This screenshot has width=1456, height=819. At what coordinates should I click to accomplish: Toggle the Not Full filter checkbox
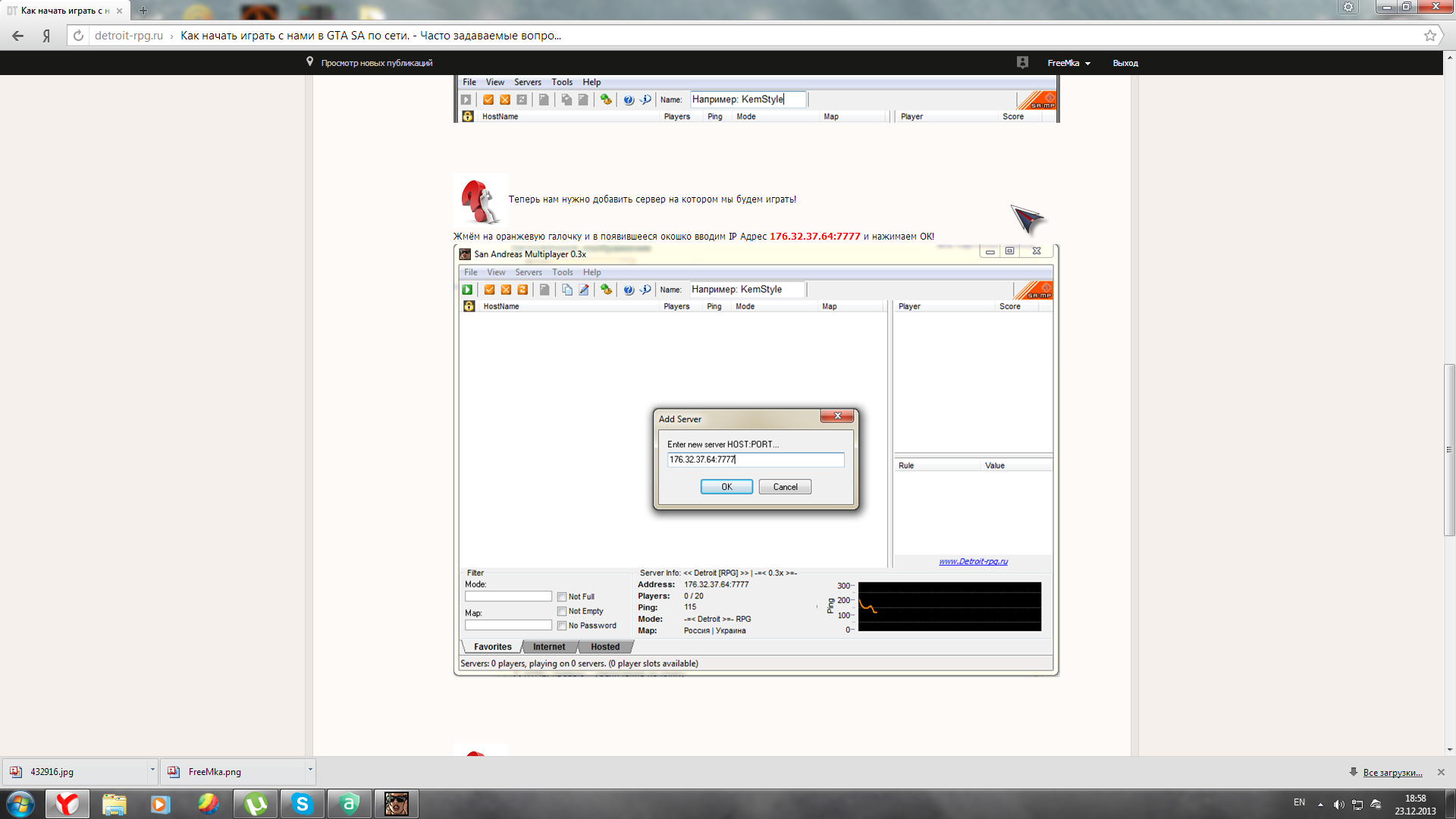coord(562,597)
